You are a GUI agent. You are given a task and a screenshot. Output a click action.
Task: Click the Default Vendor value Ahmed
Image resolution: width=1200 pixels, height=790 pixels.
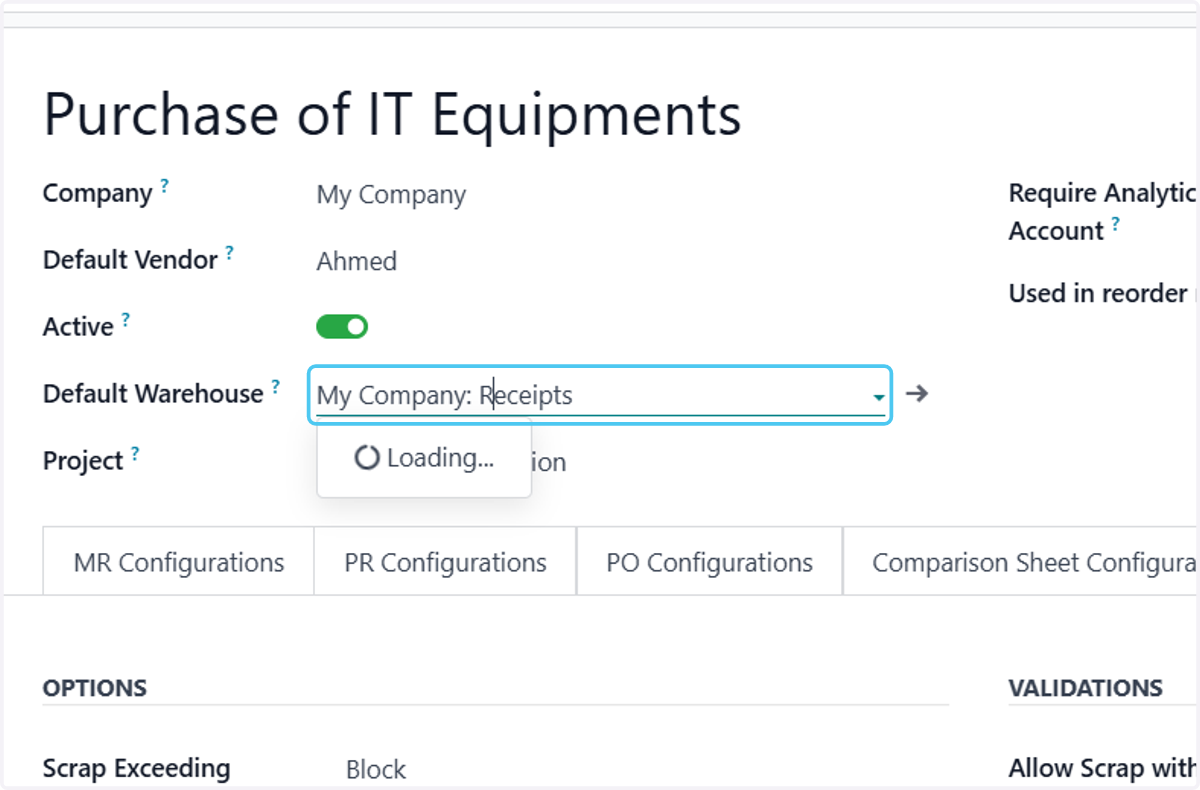[357, 261]
